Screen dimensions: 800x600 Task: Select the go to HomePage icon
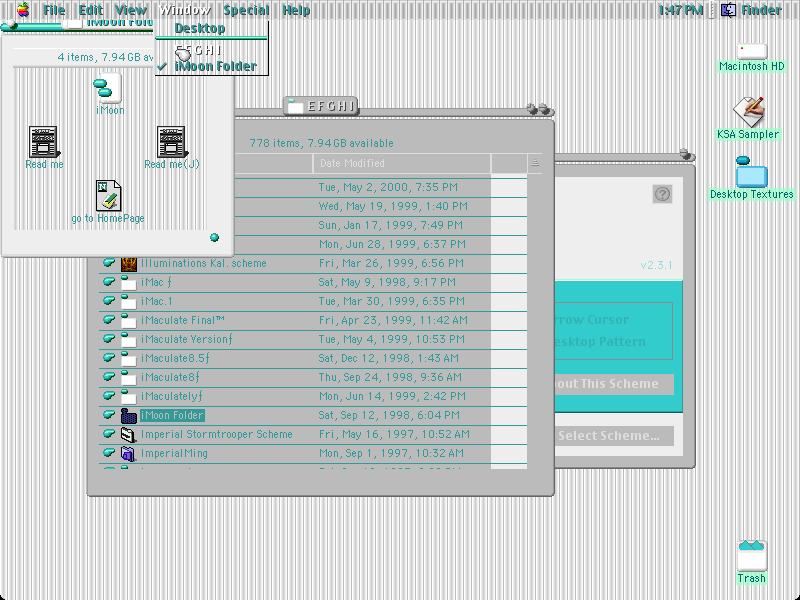[108, 195]
